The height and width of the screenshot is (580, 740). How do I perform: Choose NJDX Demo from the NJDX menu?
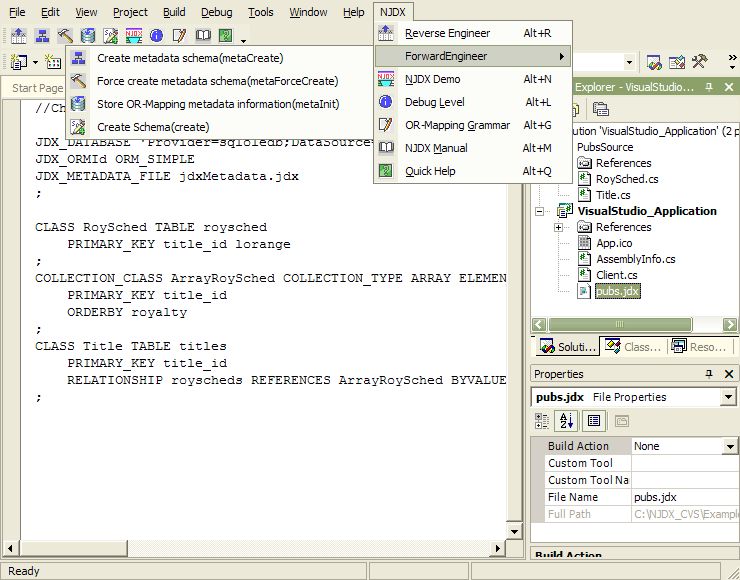pos(473,79)
